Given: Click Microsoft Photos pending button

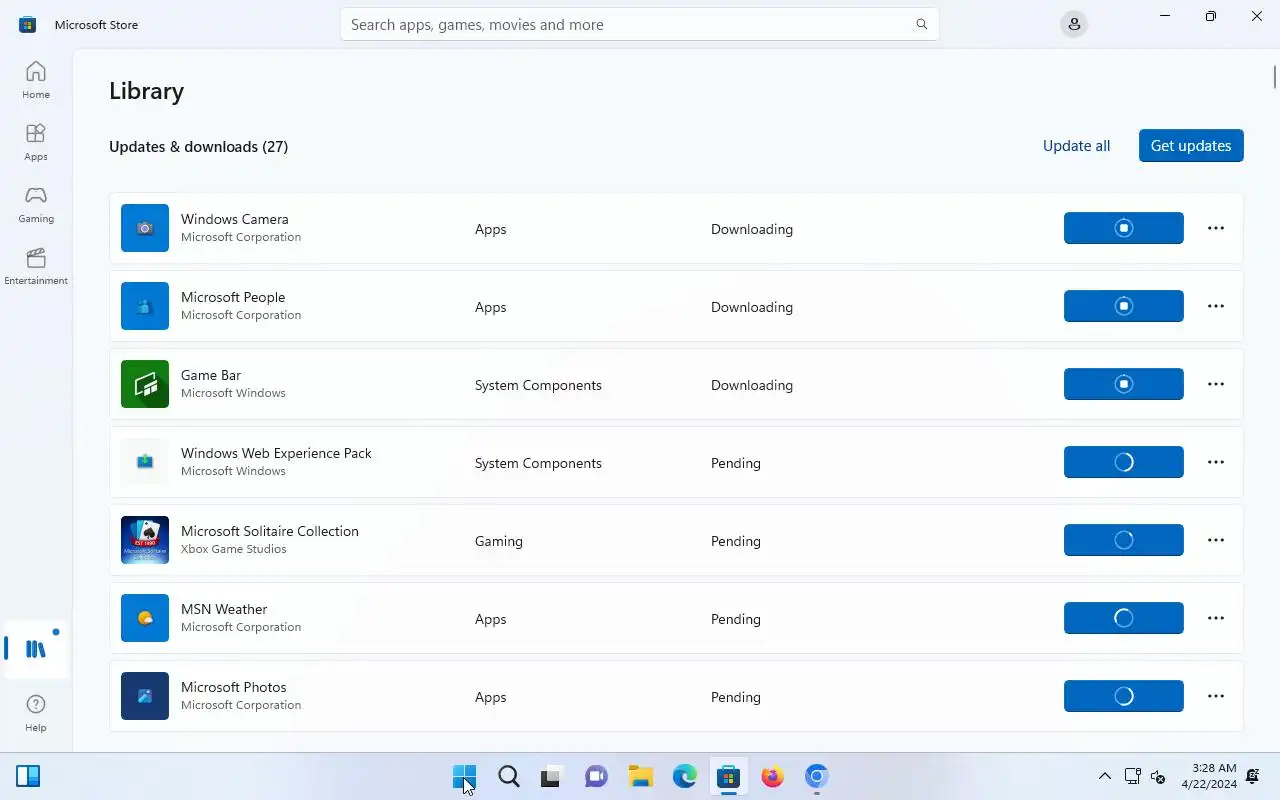Looking at the screenshot, I should [x=1124, y=696].
